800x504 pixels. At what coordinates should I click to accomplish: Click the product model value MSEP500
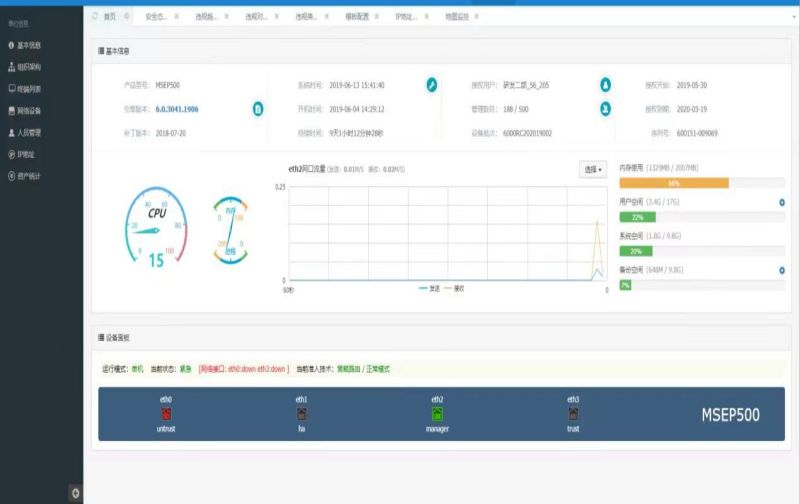[167, 85]
